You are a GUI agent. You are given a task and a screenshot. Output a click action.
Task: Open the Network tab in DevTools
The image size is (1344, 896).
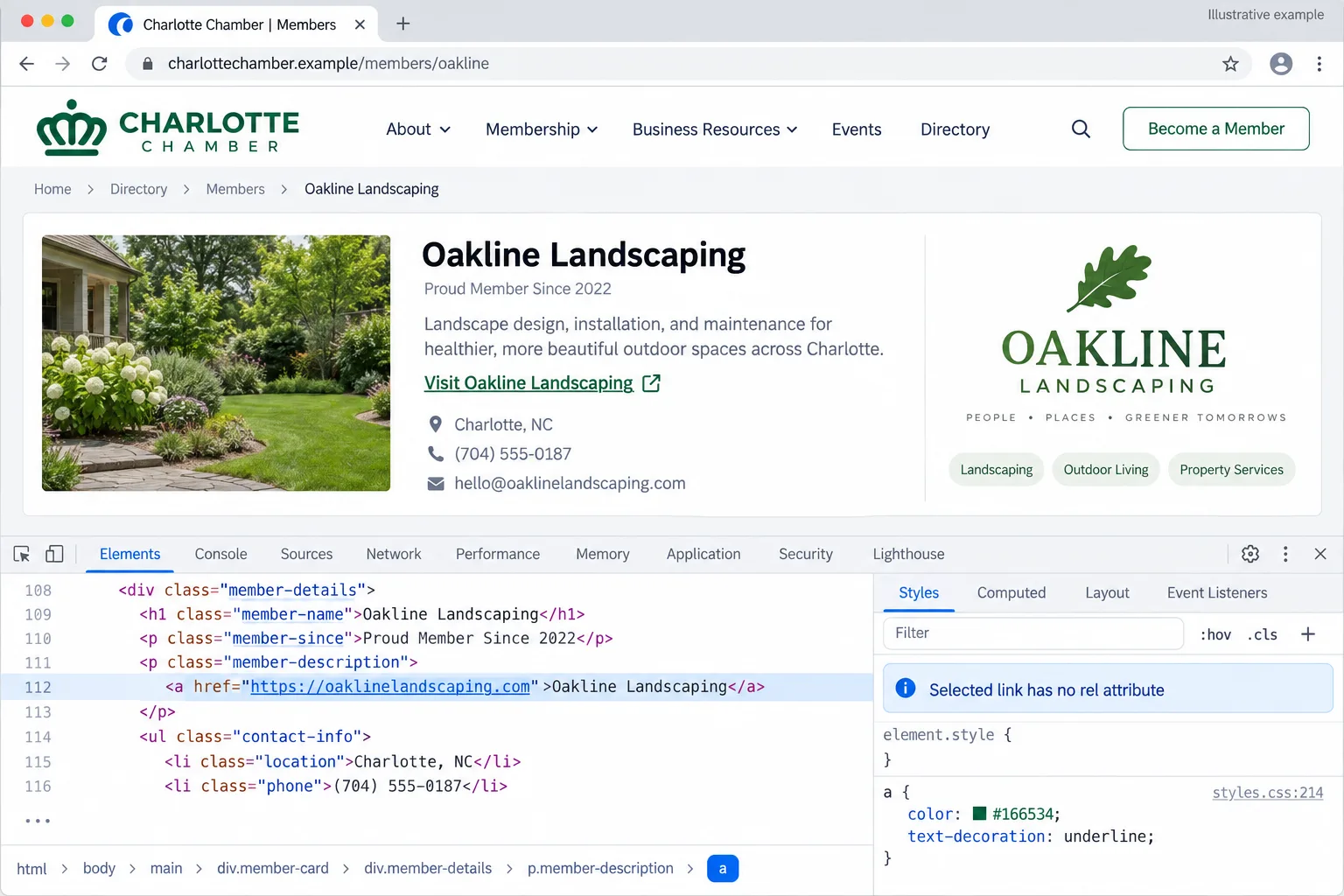(x=394, y=554)
